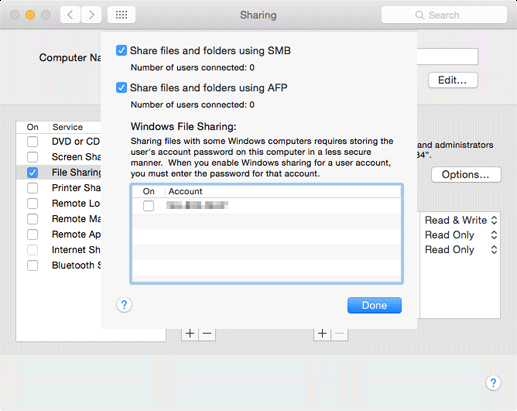Turn off the File Sharing service checkbox
The width and height of the screenshot is (517, 411).
point(32,172)
